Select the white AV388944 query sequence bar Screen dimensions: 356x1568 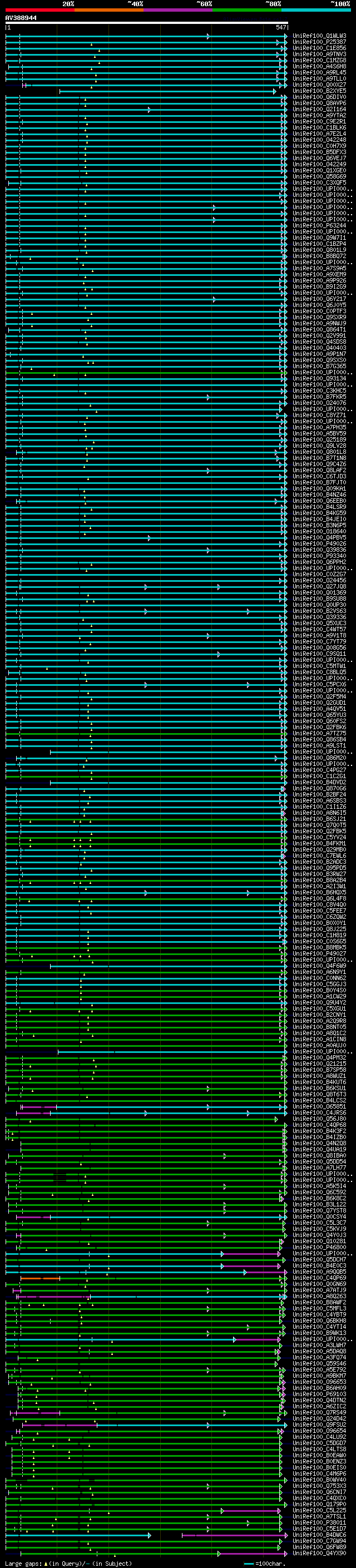[x=146, y=22]
